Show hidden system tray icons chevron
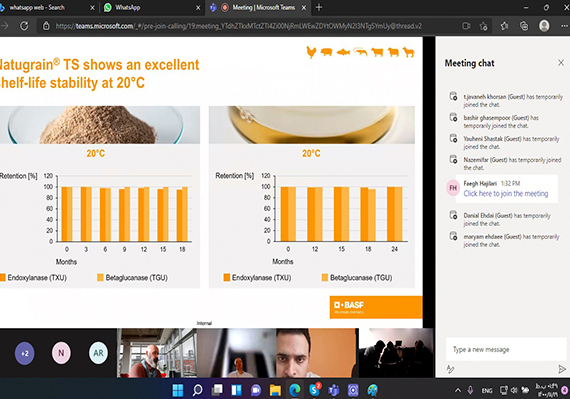The image size is (570, 399). click(x=458, y=390)
